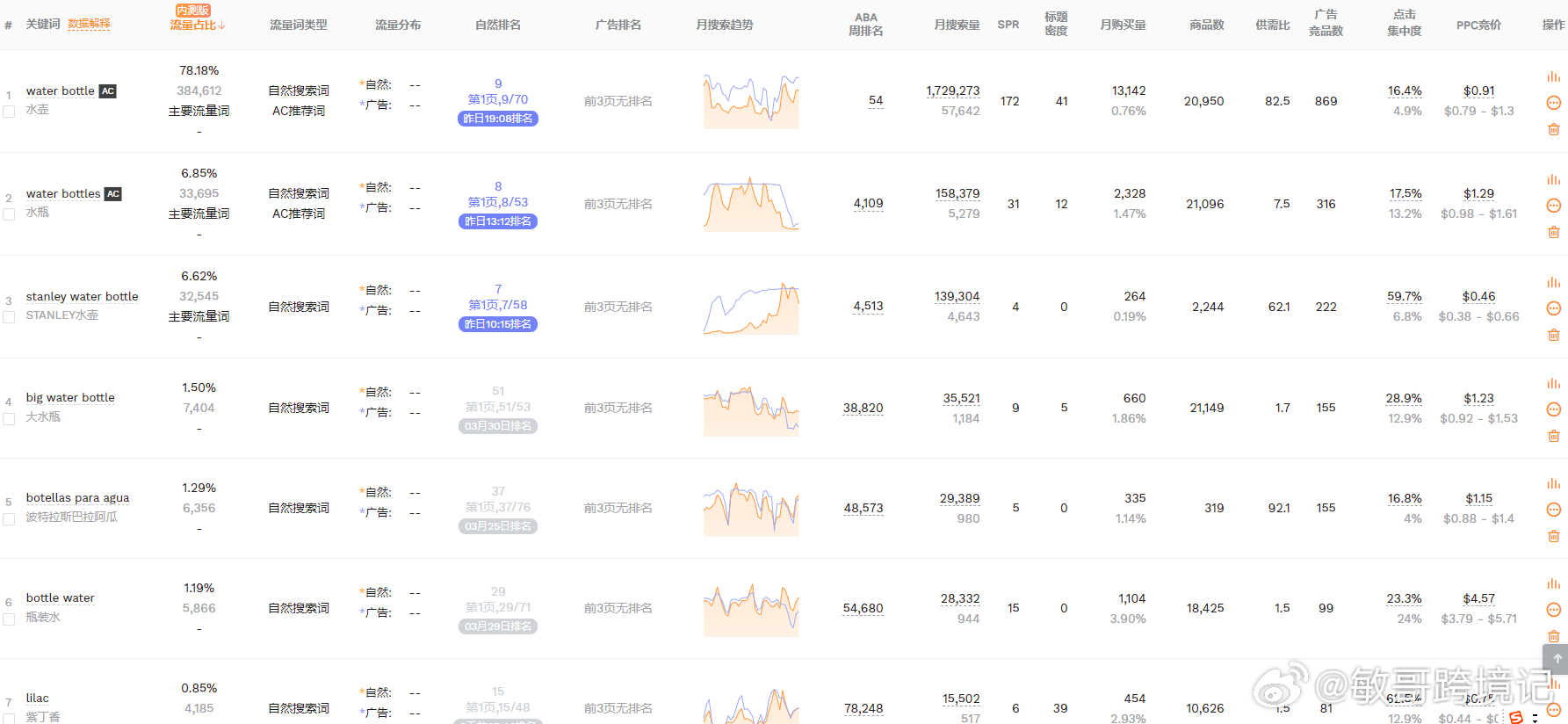Click ABA rank value 4,109
The width and height of the screenshot is (1568, 724).
pyautogui.click(x=868, y=204)
